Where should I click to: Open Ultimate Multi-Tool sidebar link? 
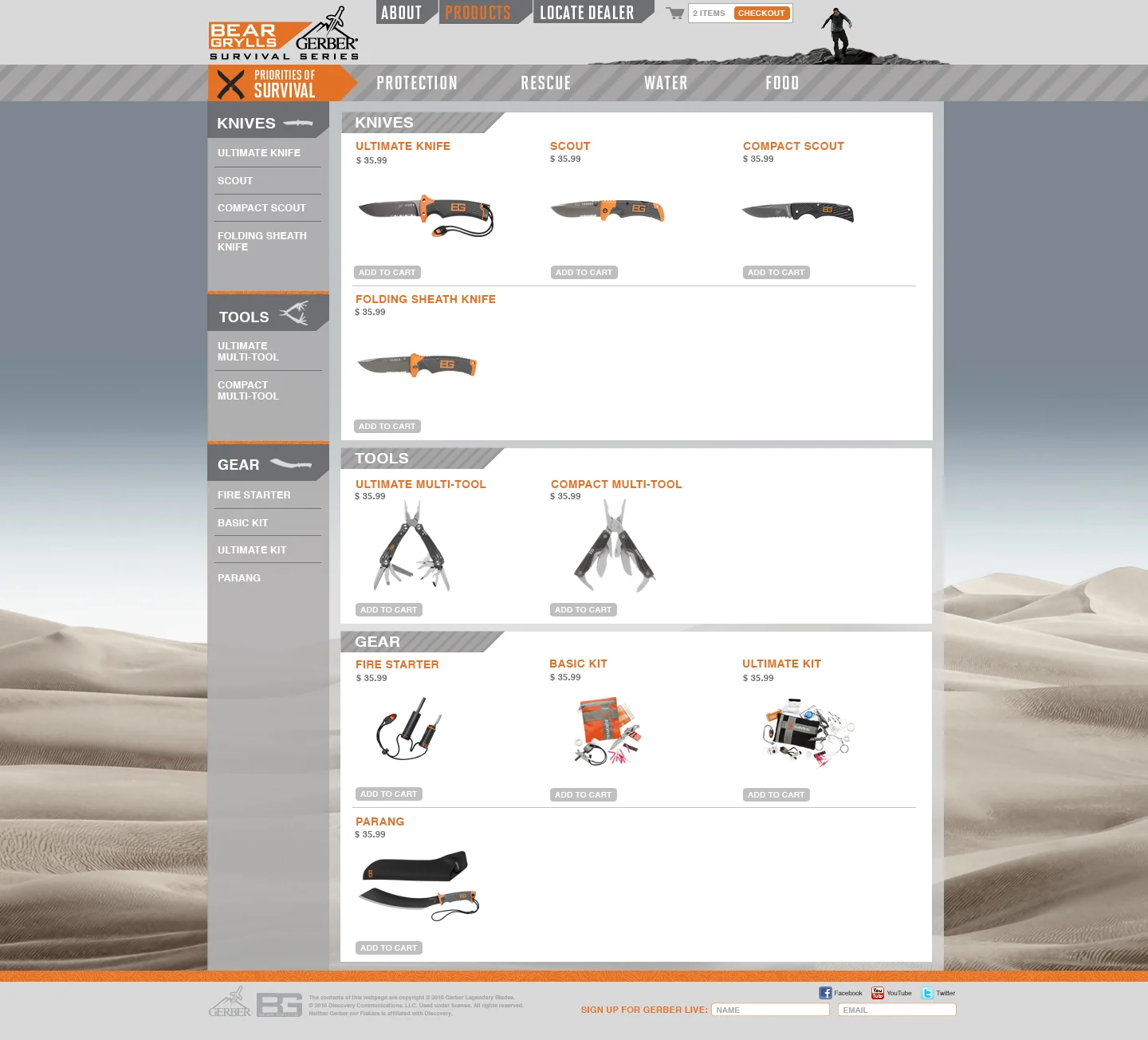(249, 352)
